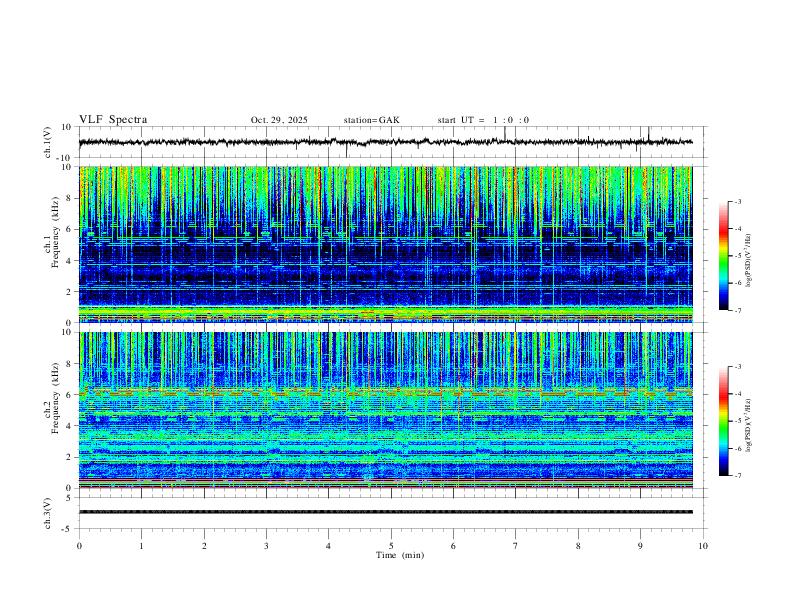Click the time axis tick label '0'

(79, 546)
